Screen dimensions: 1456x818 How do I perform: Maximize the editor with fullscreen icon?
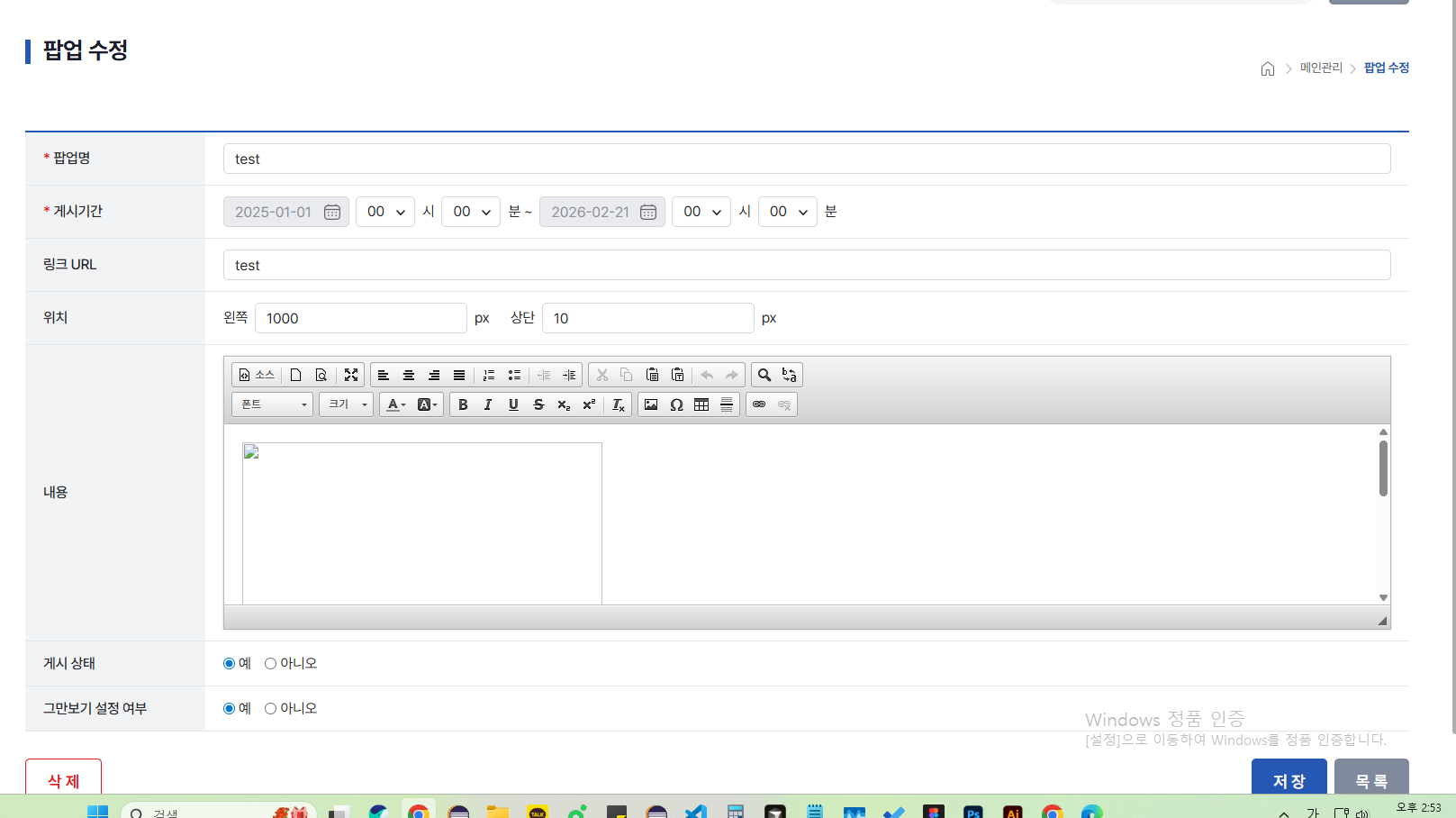click(351, 375)
